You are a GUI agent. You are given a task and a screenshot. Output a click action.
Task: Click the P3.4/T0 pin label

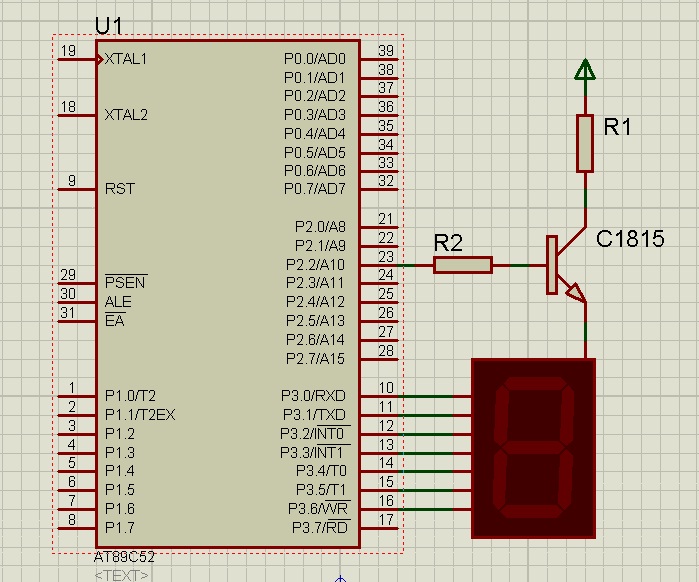tap(321, 471)
